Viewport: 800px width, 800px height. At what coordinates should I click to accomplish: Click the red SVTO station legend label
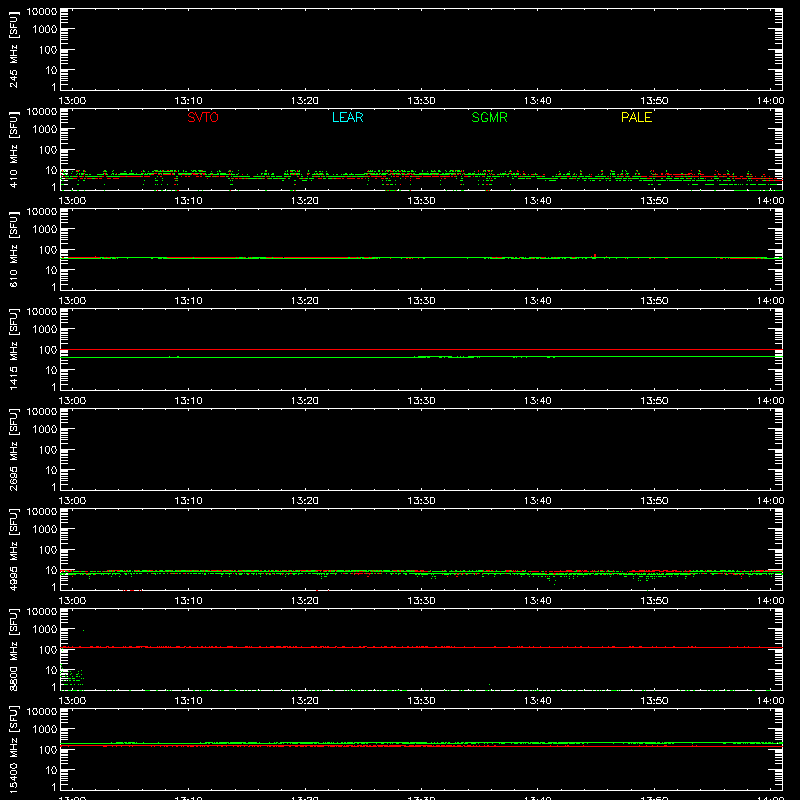tap(203, 117)
